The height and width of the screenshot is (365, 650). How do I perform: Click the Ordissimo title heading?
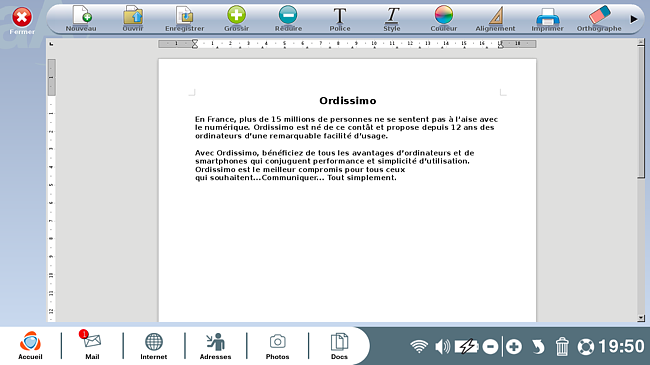[x=348, y=101]
